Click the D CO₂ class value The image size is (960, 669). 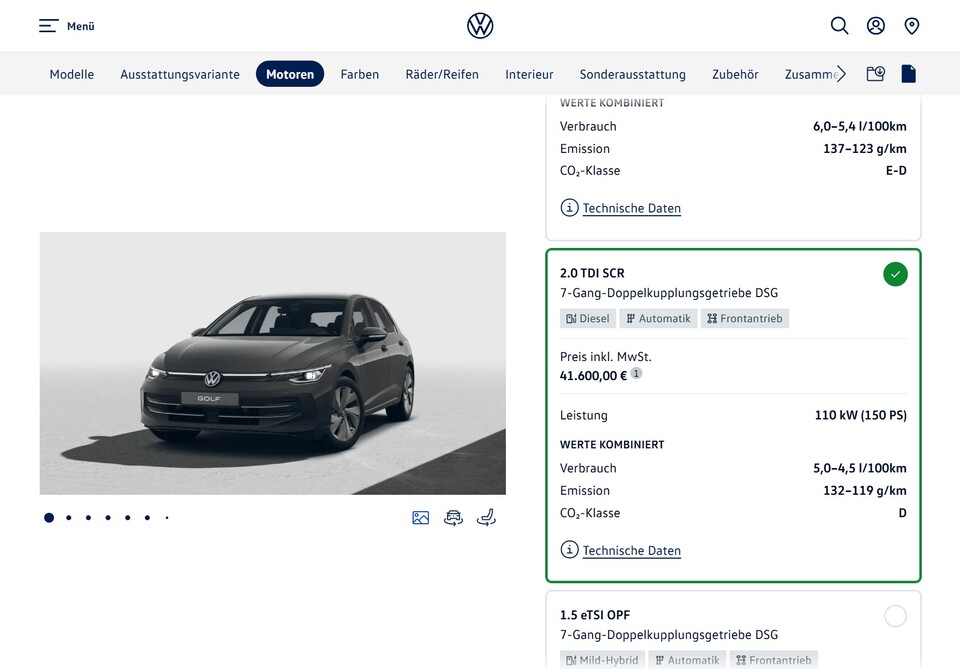pyautogui.click(x=902, y=513)
